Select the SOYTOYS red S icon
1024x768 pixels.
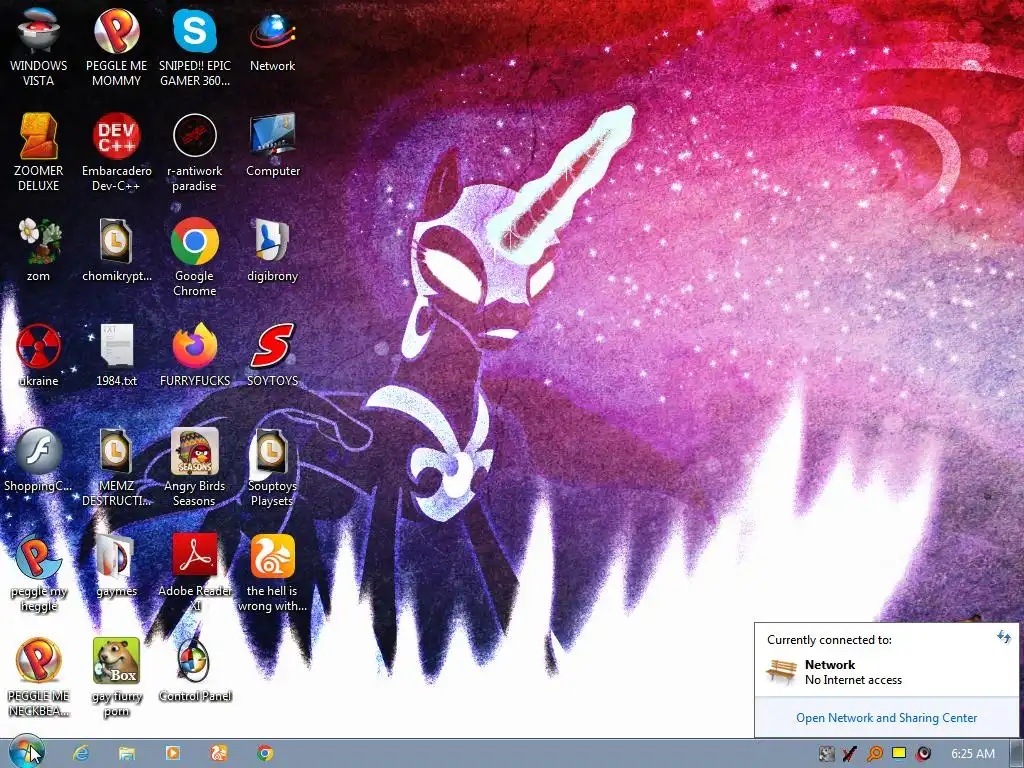click(272, 355)
